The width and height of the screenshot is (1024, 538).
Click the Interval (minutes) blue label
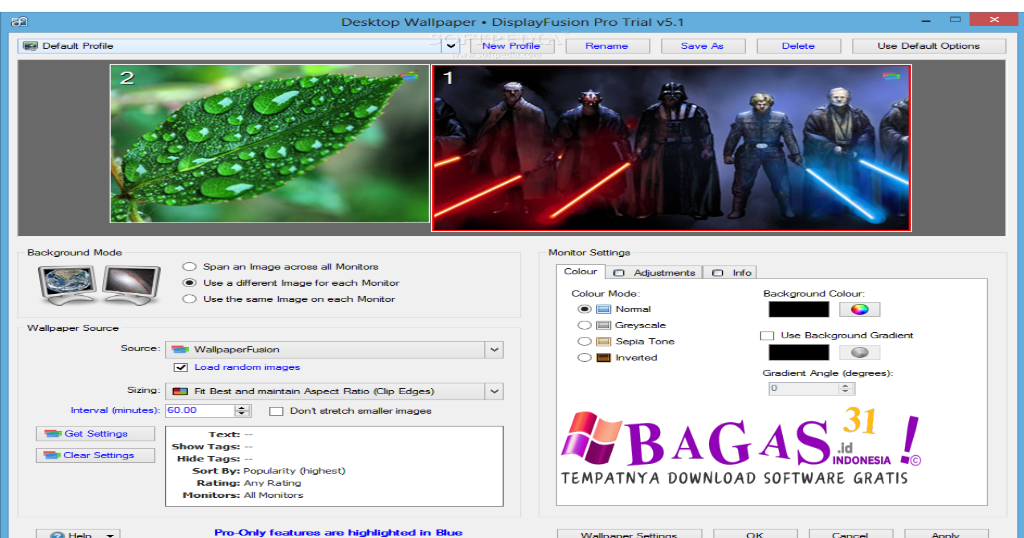[x=115, y=411]
